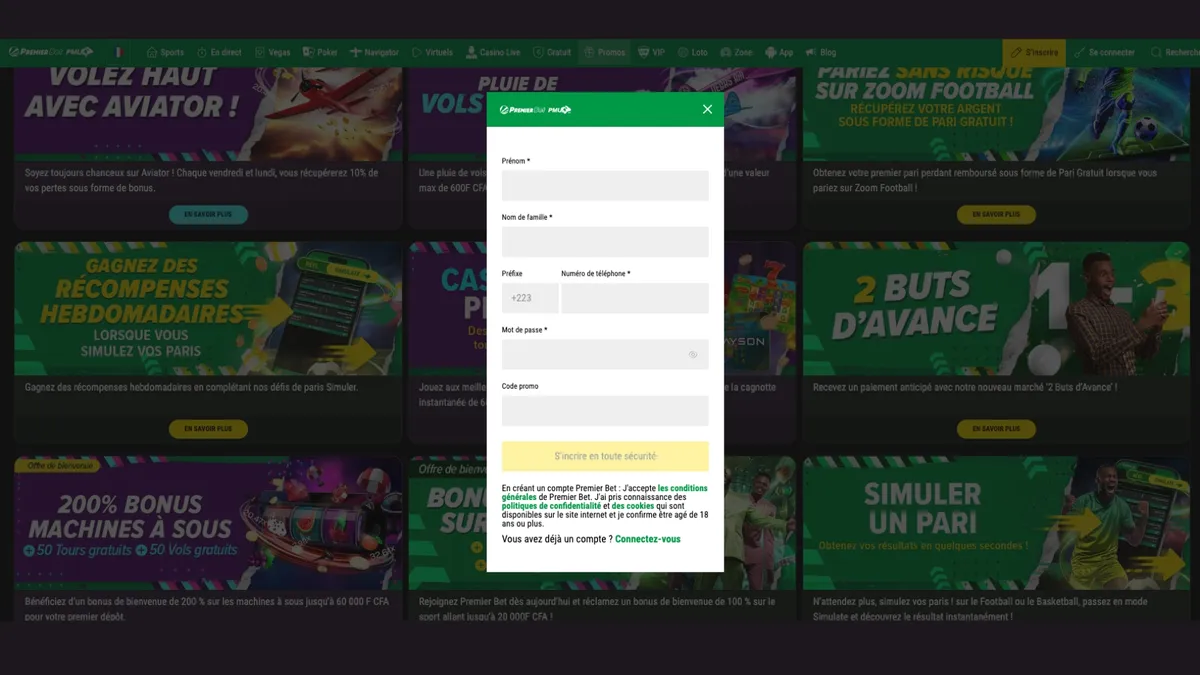Open the des cookies link

pyautogui.click(x=632, y=506)
